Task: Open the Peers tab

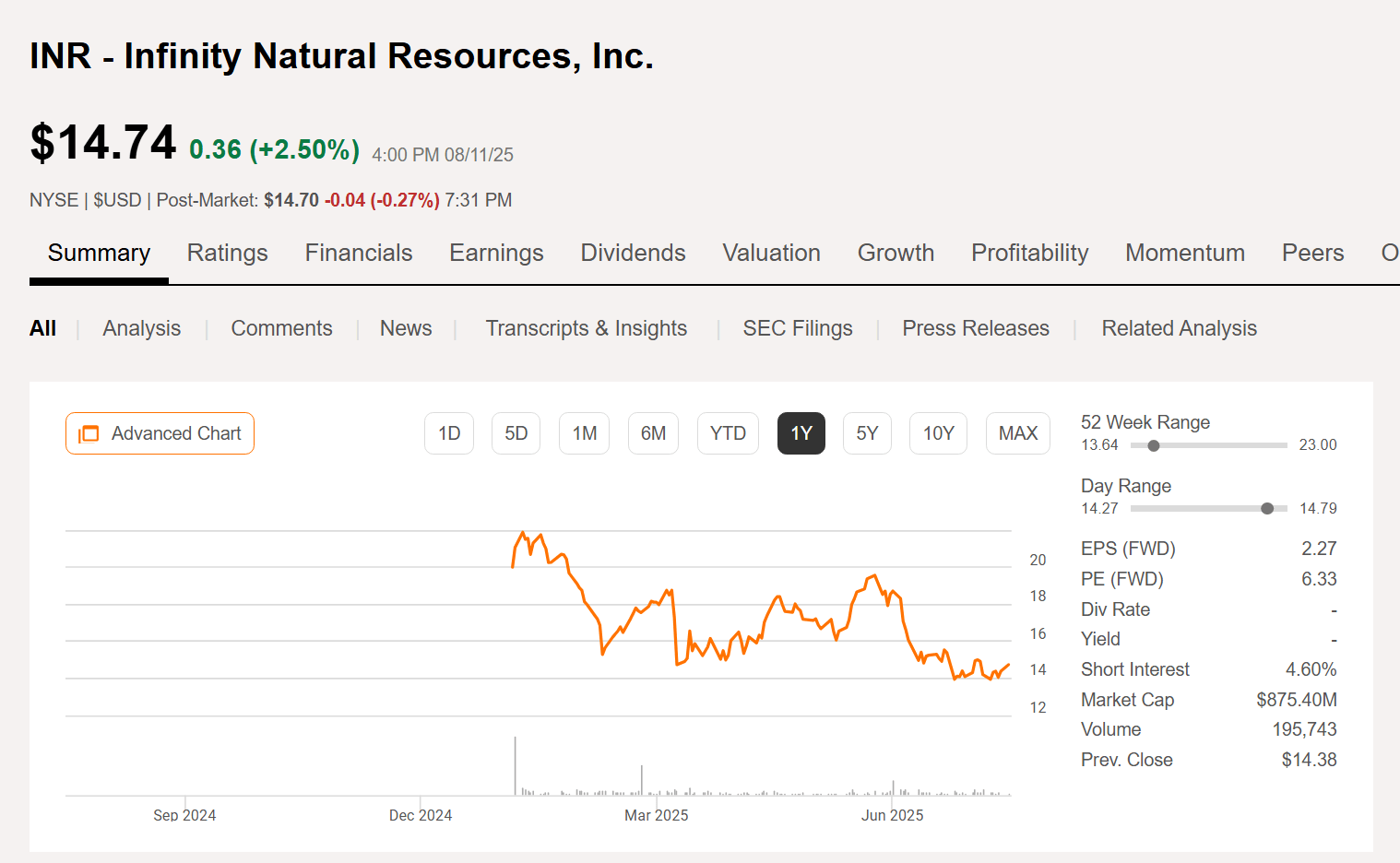Action: 1312,253
